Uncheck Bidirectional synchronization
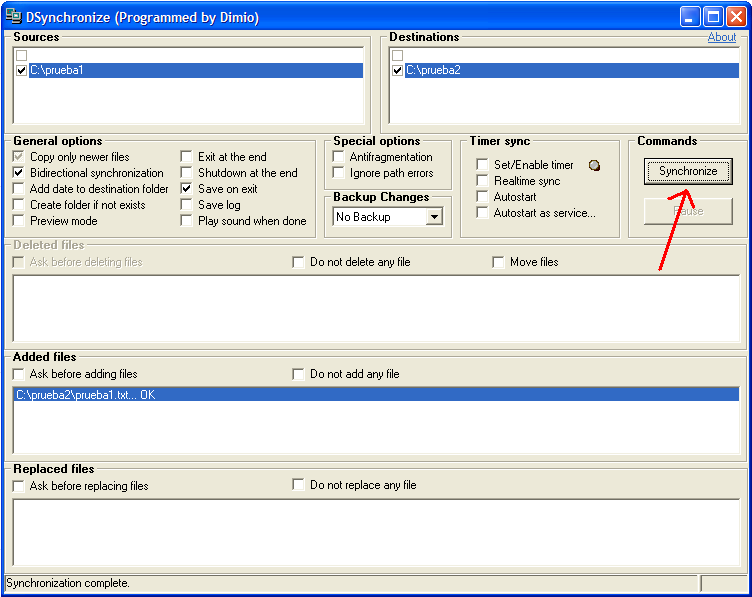This screenshot has width=752, height=597. pyautogui.click(x=19, y=173)
